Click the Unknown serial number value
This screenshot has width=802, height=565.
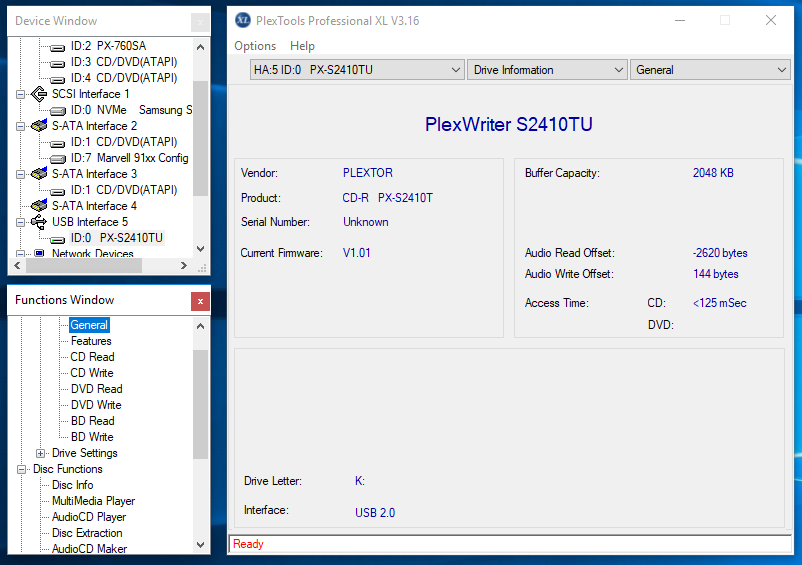coord(366,222)
